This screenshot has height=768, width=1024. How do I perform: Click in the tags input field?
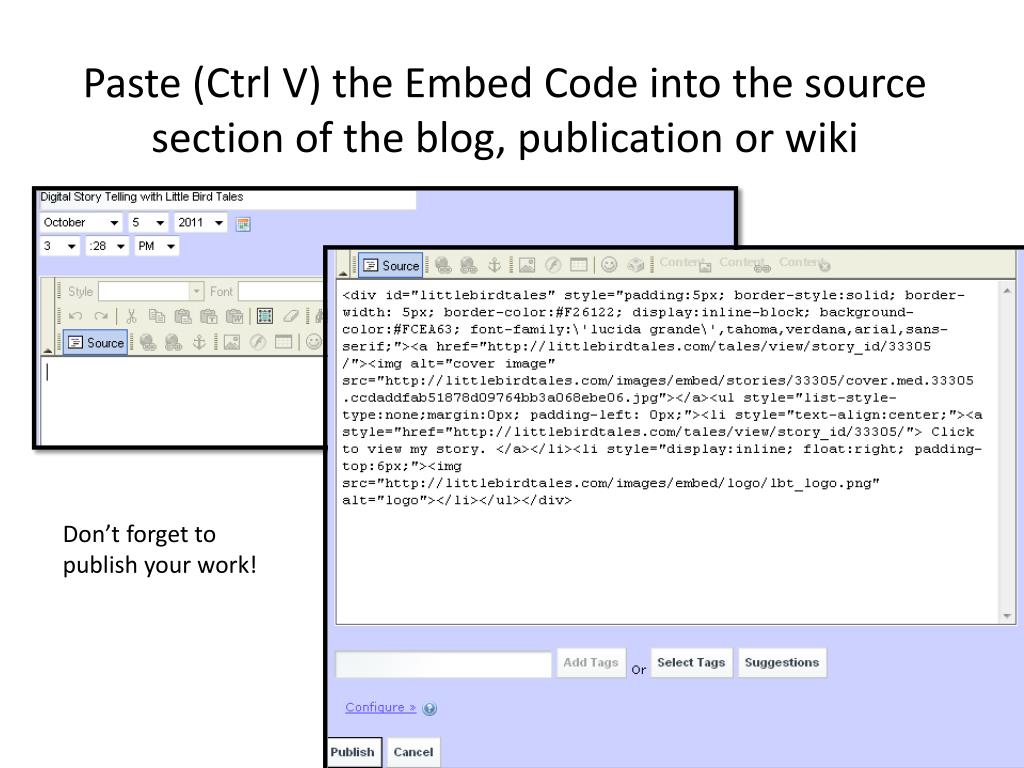click(443, 664)
